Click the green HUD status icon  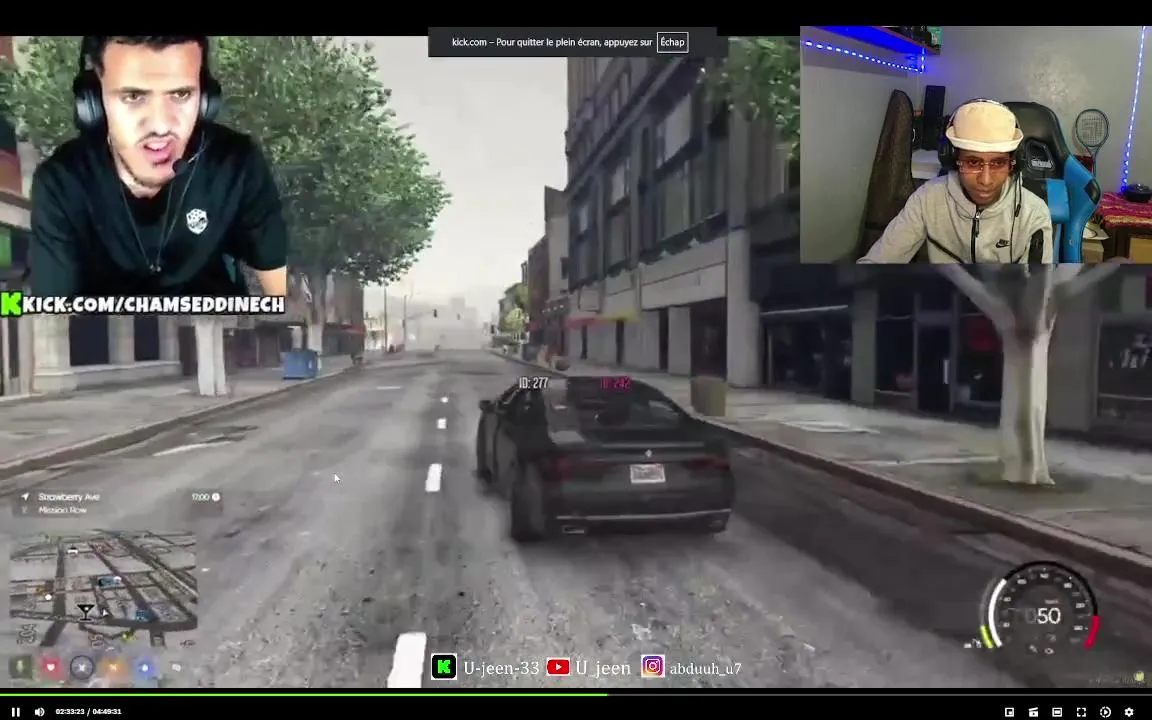[20, 667]
